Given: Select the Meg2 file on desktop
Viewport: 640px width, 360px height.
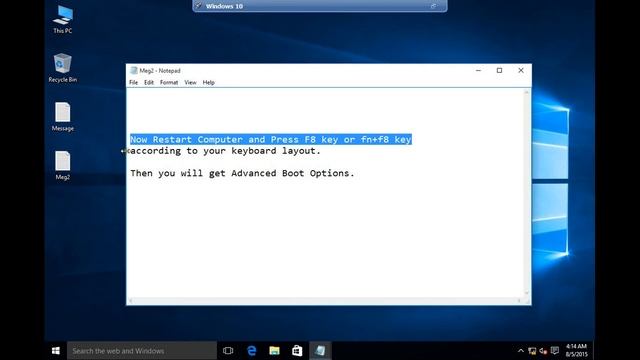Looking at the screenshot, I should click(62, 165).
